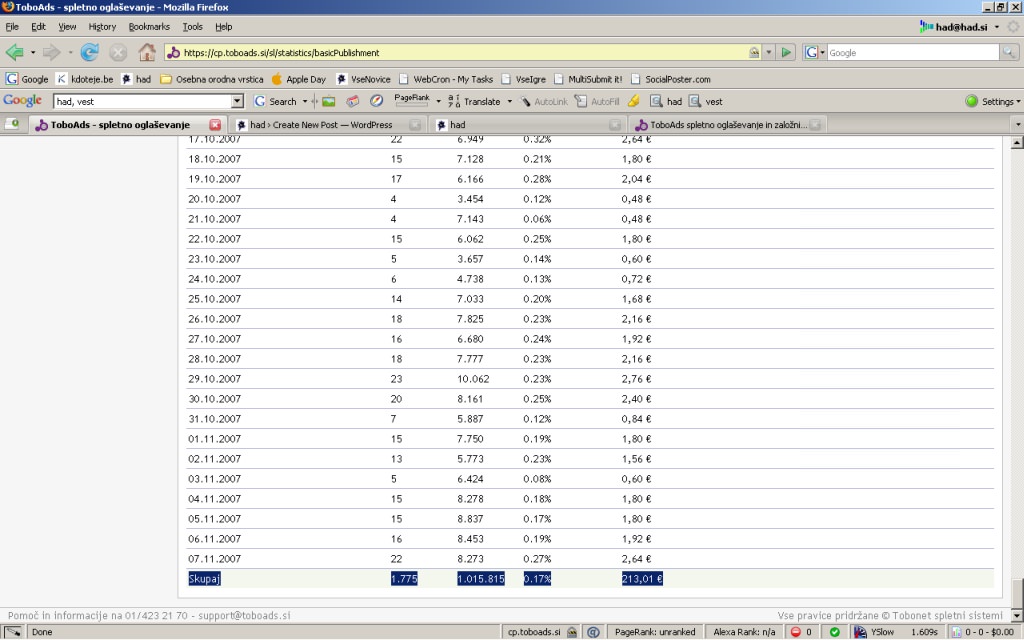Click the URL address bar field

460,52
